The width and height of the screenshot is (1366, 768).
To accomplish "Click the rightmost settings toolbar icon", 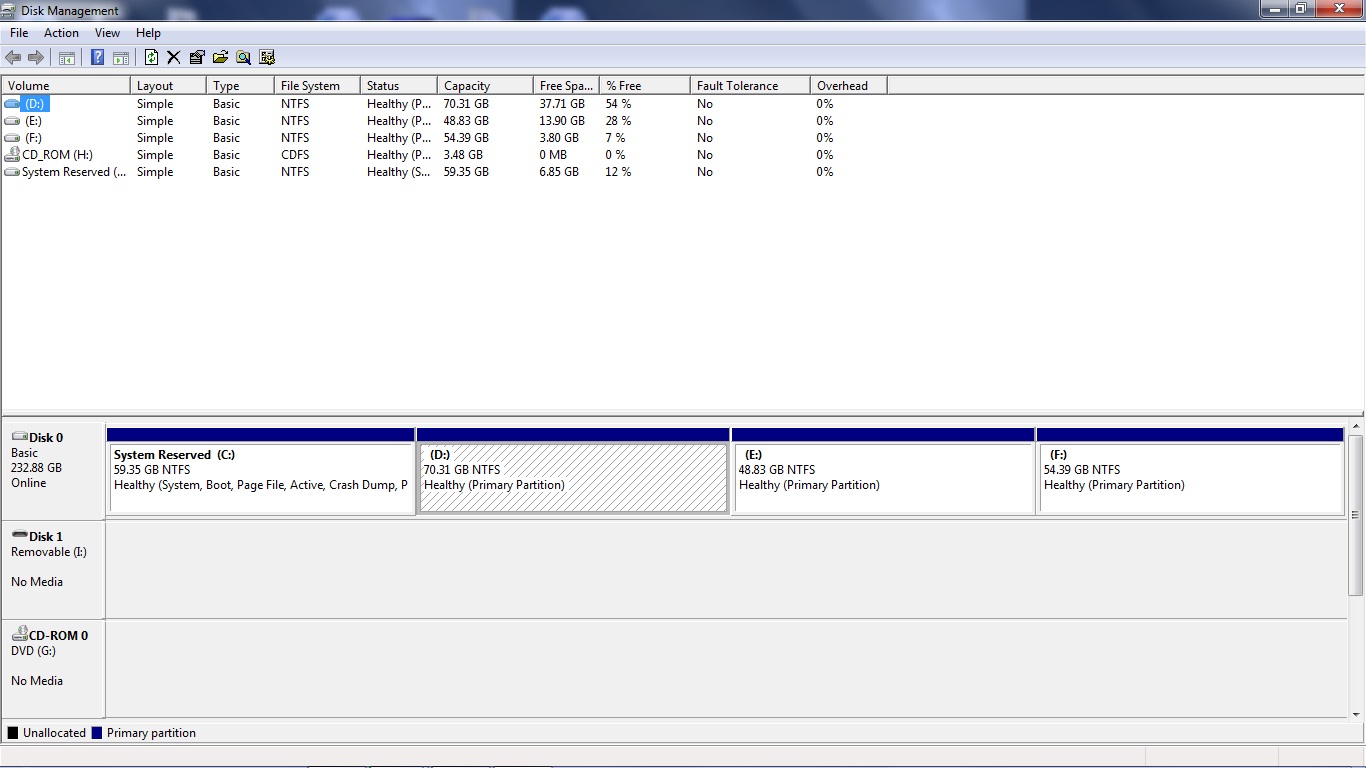I will coord(267,57).
